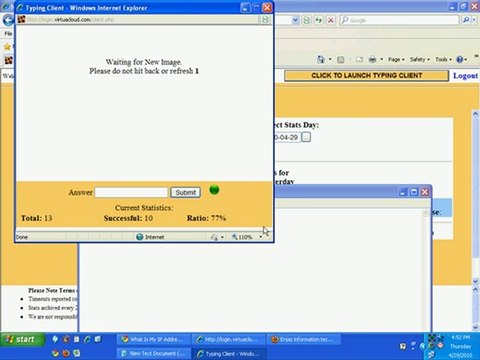
Task: Expand the search provider dropdown arrow
Action: [x=474, y=20]
